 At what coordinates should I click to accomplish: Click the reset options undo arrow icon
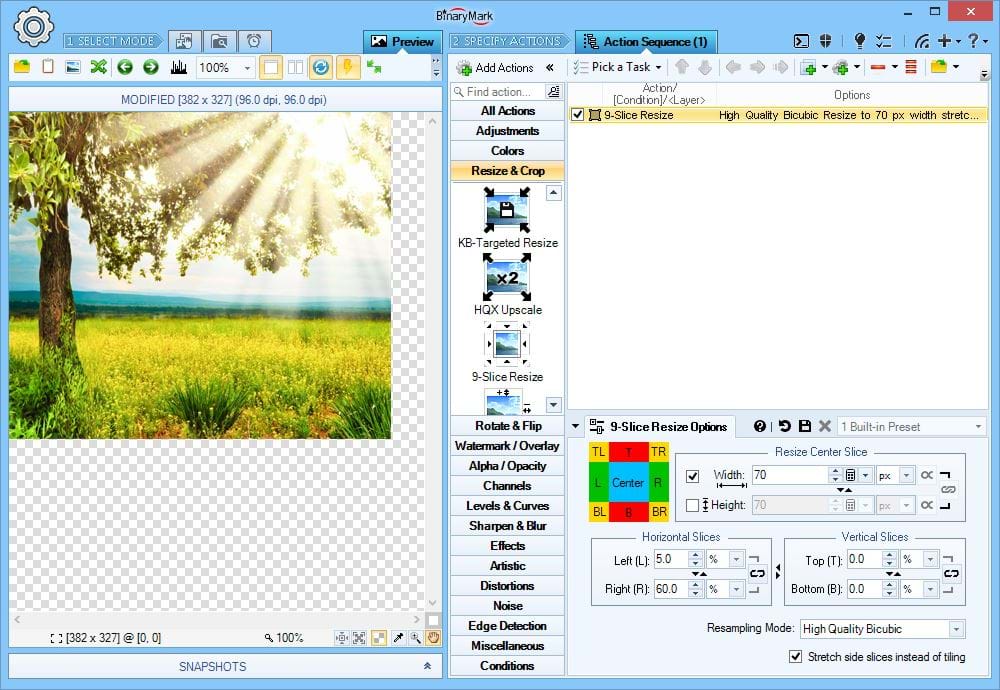[785, 426]
